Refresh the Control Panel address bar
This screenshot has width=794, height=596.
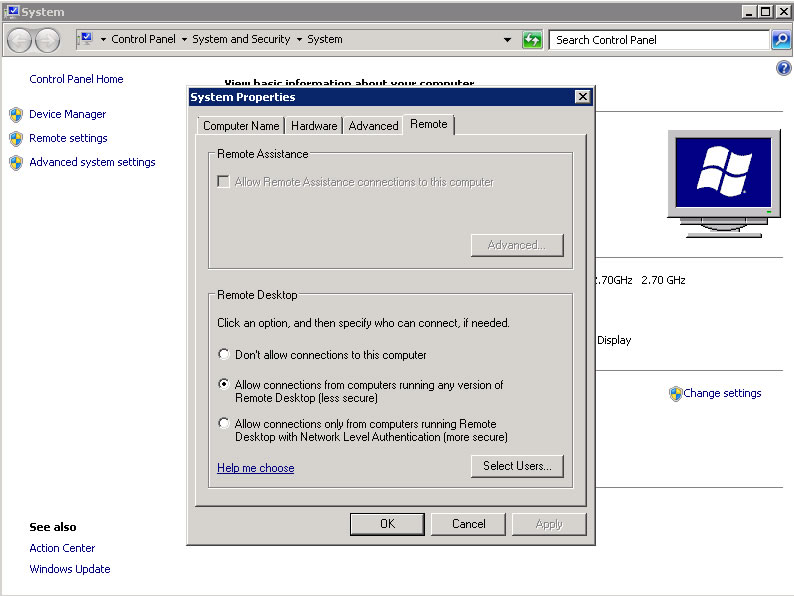(532, 39)
